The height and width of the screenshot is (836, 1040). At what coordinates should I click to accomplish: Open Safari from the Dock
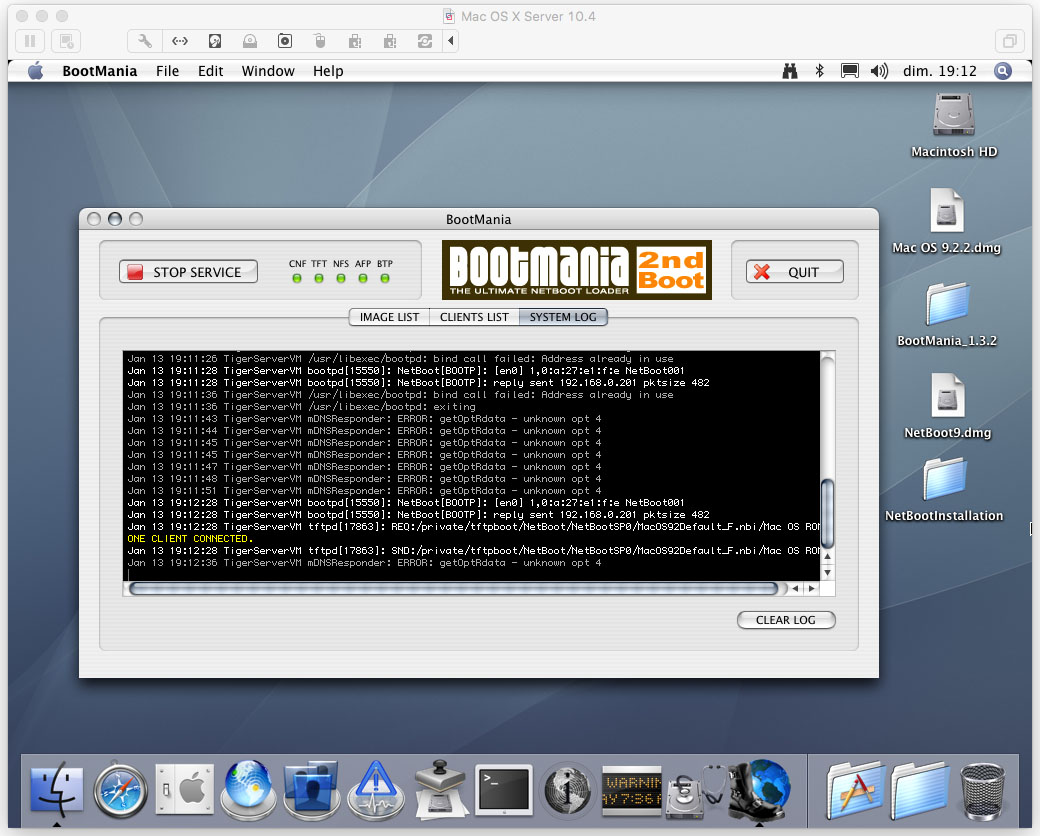(120, 791)
